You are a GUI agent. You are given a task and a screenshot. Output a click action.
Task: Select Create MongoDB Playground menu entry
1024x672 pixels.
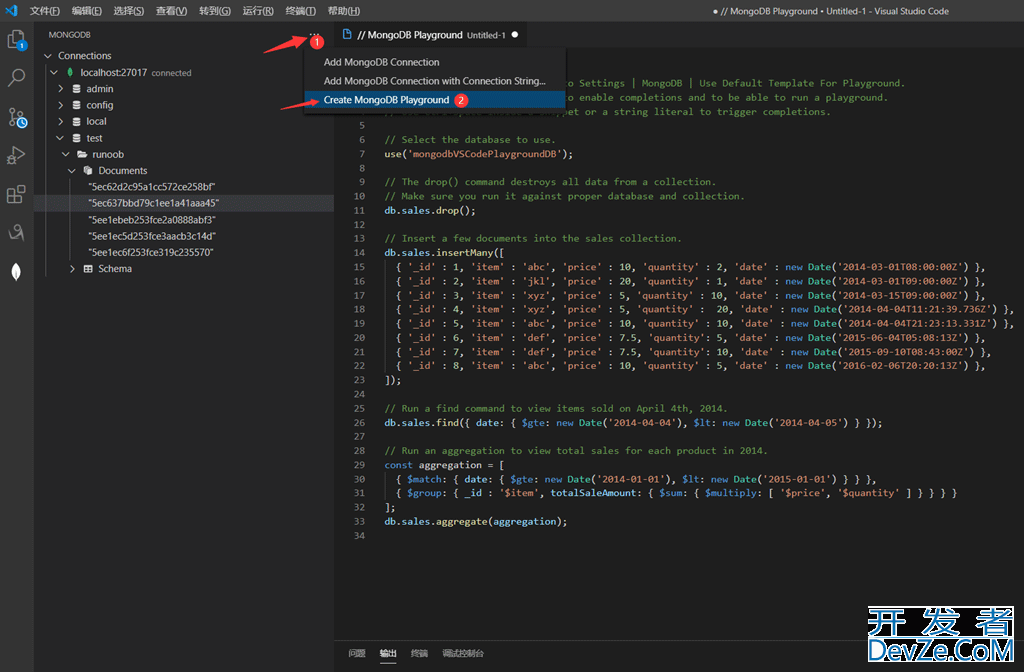(x=434, y=100)
